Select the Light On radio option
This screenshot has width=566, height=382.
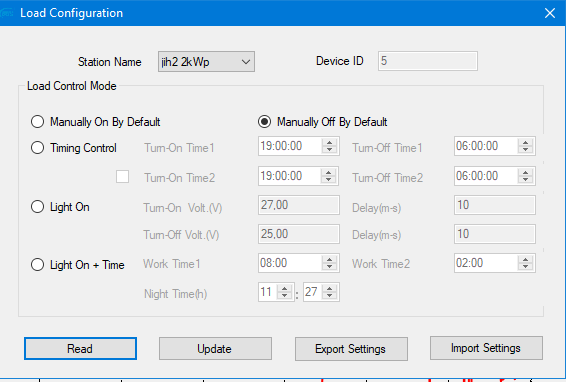[x=38, y=207]
